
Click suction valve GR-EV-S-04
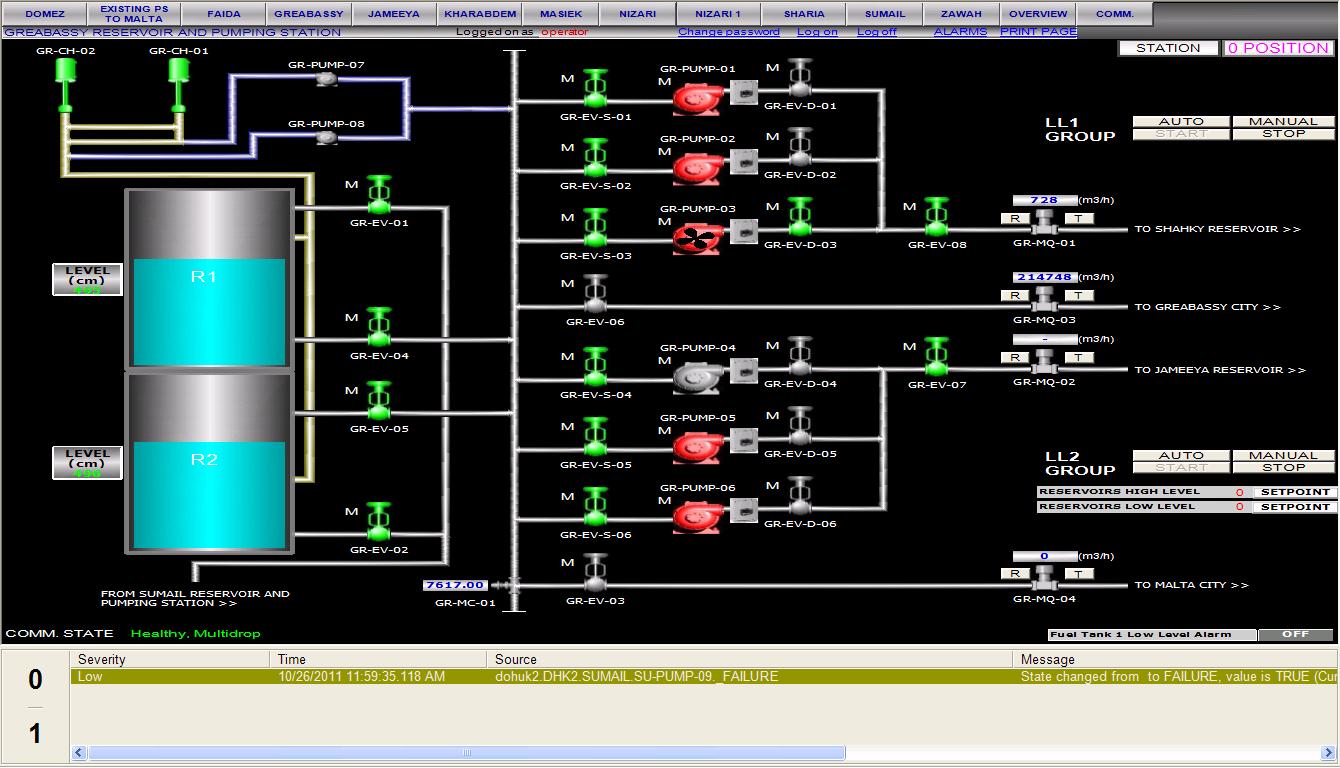point(595,367)
